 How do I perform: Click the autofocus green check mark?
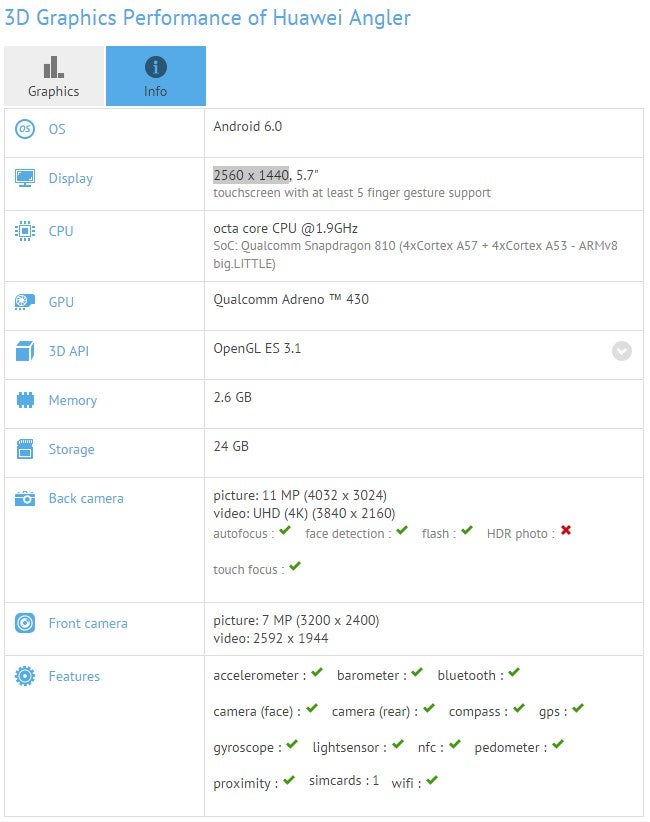click(x=285, y=531)
